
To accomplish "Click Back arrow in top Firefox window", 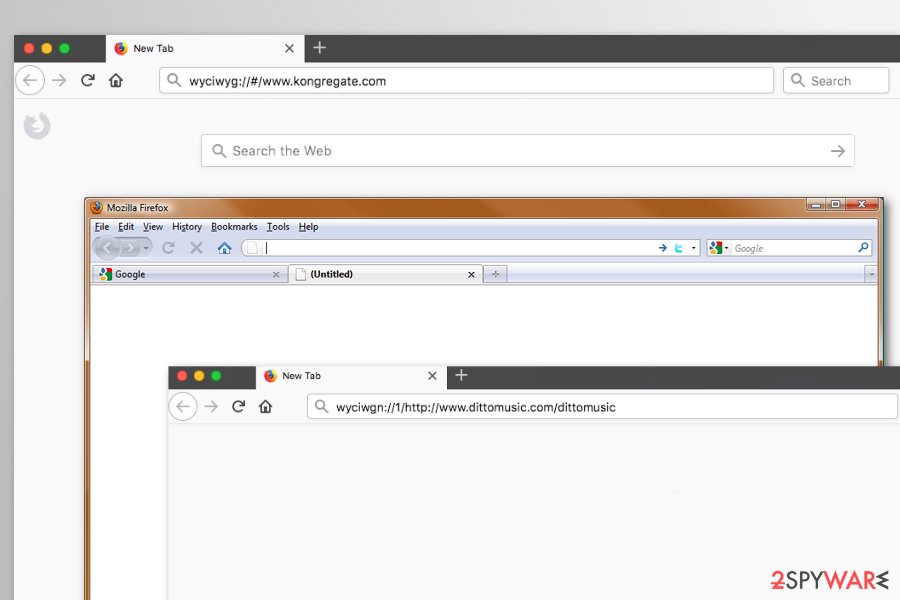I will 30,80.
